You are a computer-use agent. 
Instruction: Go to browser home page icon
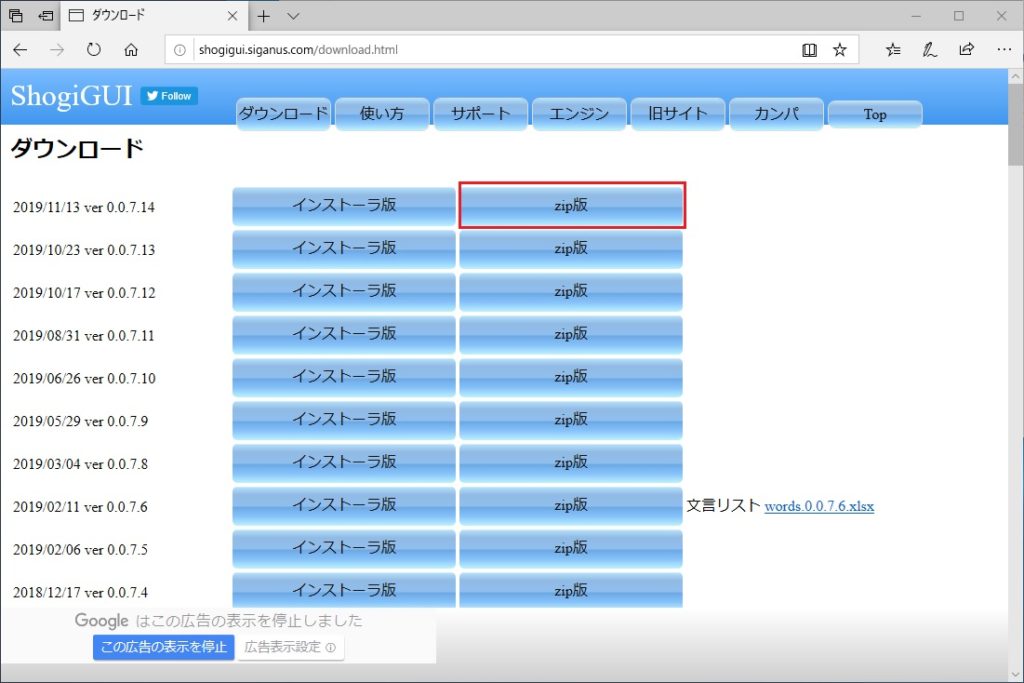point(131,50)
